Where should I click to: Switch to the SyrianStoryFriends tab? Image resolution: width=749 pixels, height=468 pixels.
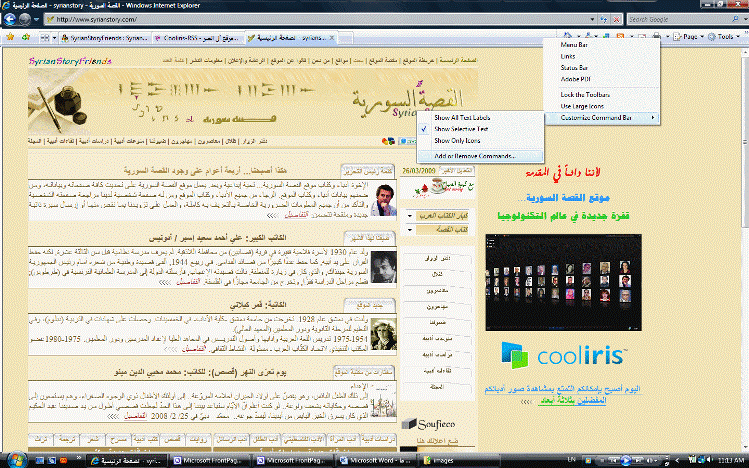click(x=105, y=38)
